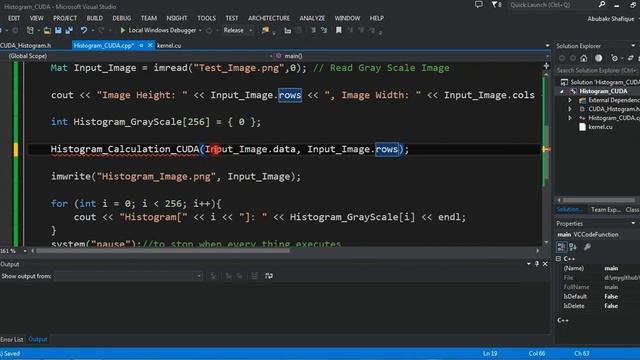Image resolution: width=640 pixels, height=360 pixels.
Task: Switch to the Team Explorer tab
Action: point(606,209)
